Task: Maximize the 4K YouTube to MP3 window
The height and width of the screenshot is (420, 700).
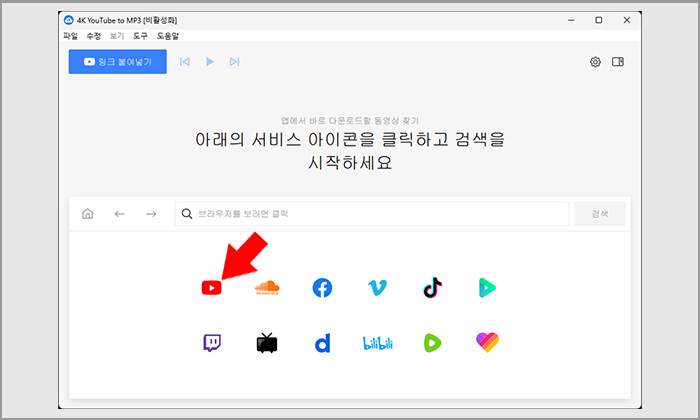Action: click(x=599, y=20)
